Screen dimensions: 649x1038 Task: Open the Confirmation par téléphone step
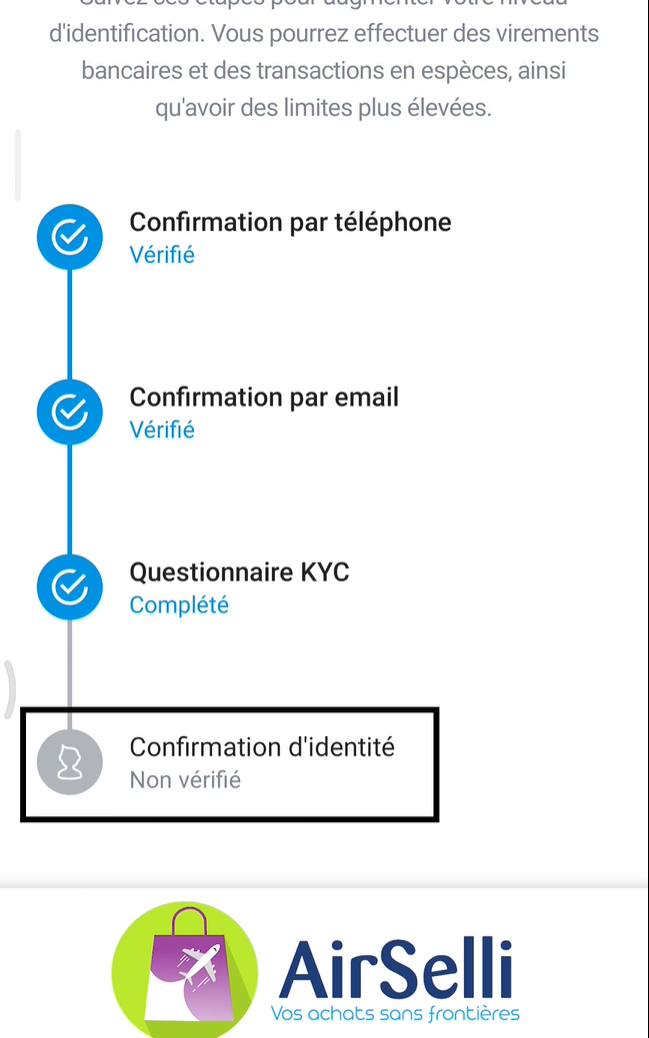coord(290,222)
